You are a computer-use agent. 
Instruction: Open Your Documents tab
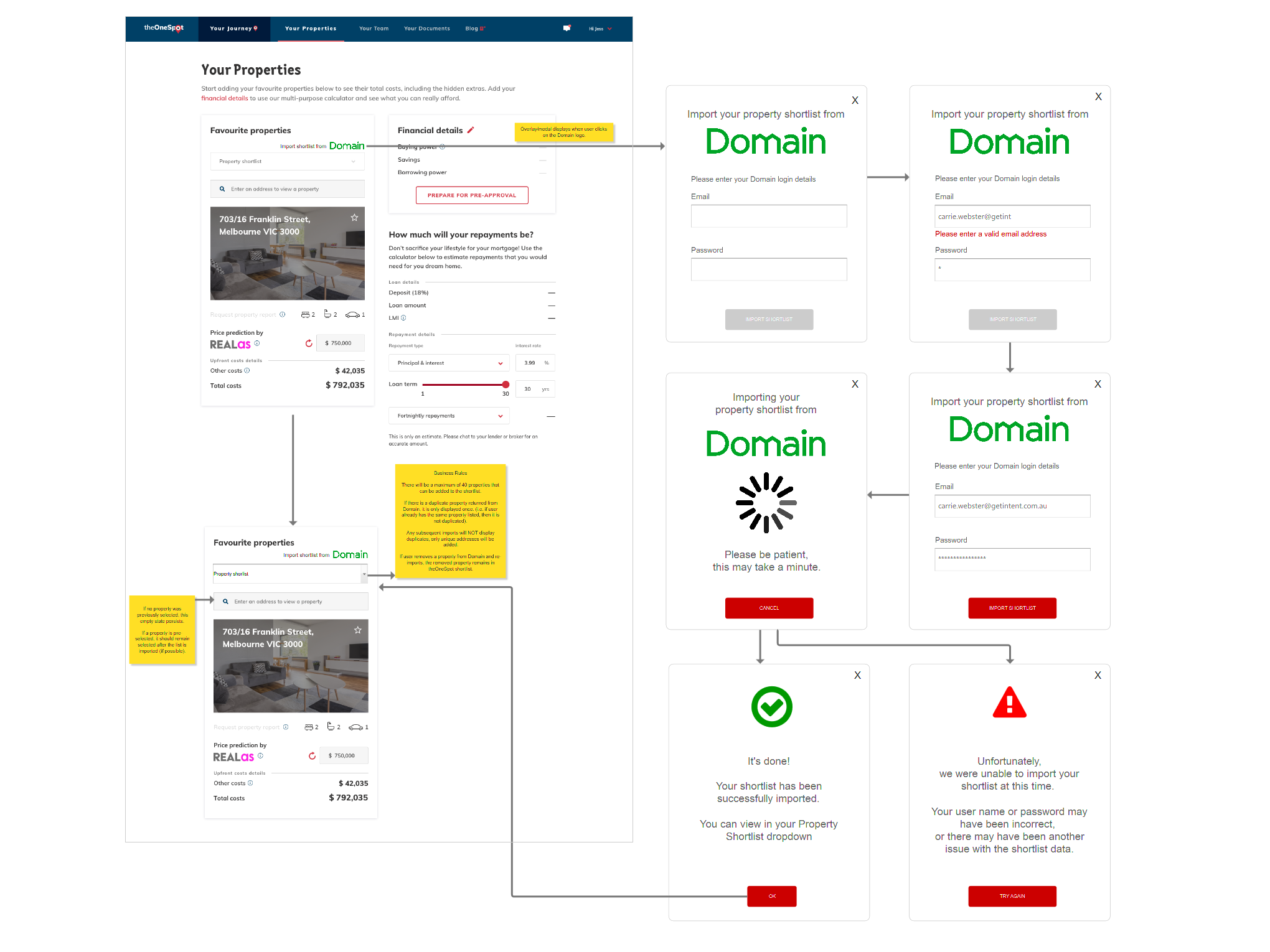click(x=426, y=29)
